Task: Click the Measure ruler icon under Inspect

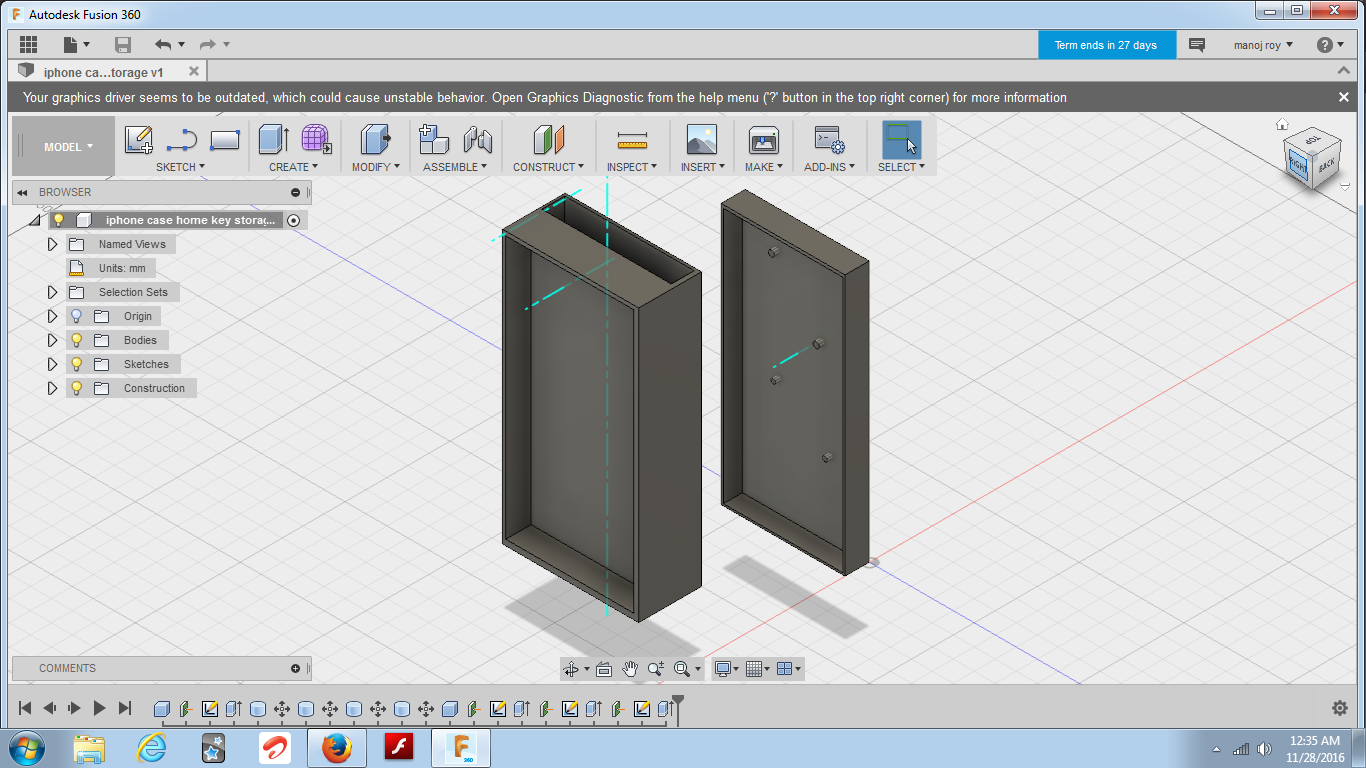Action: click(632, 140)
